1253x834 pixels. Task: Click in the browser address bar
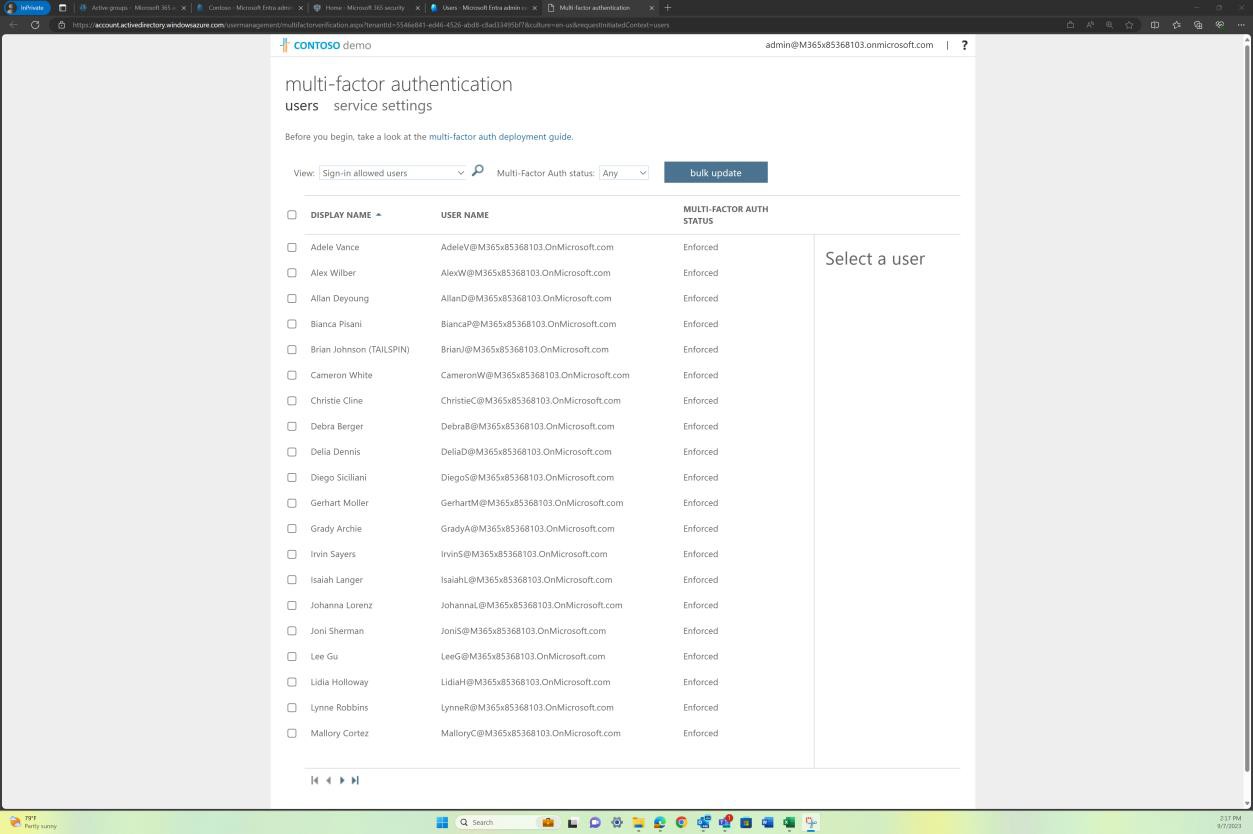[400, 24]
